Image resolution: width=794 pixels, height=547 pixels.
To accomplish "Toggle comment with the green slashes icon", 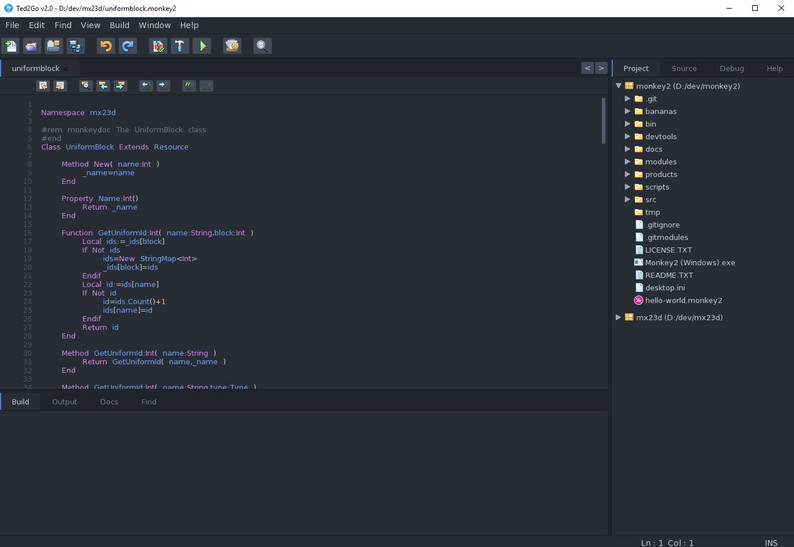I will point(188,86).
